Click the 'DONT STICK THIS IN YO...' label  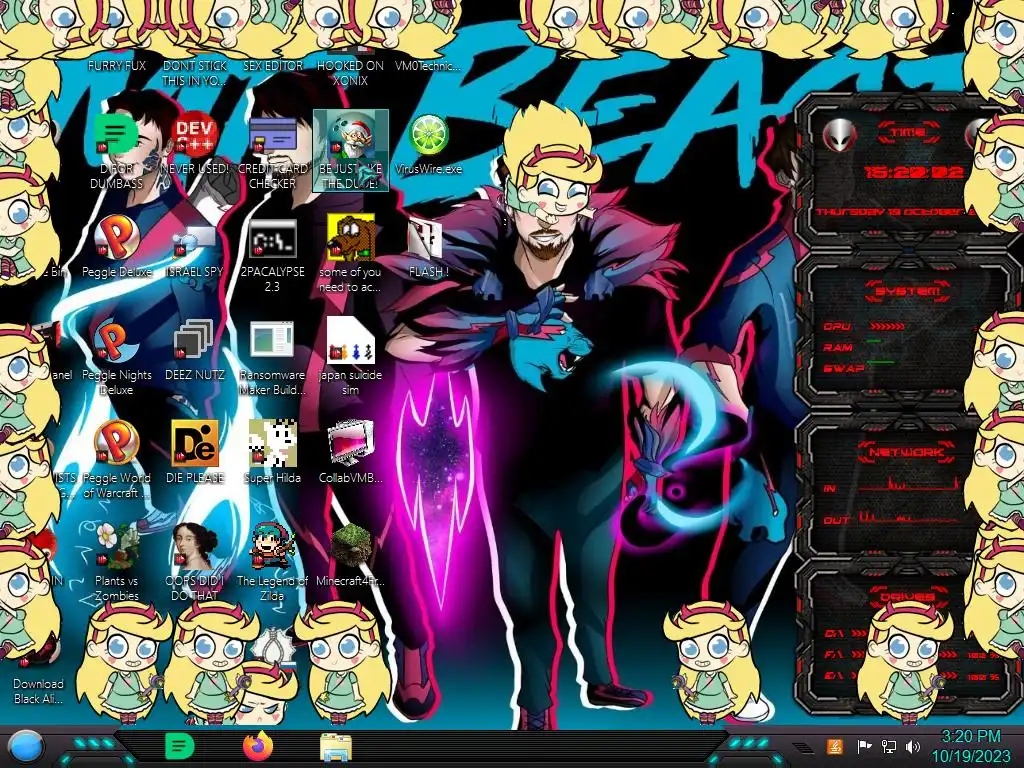pyautogui.click(x=195, y=73)
